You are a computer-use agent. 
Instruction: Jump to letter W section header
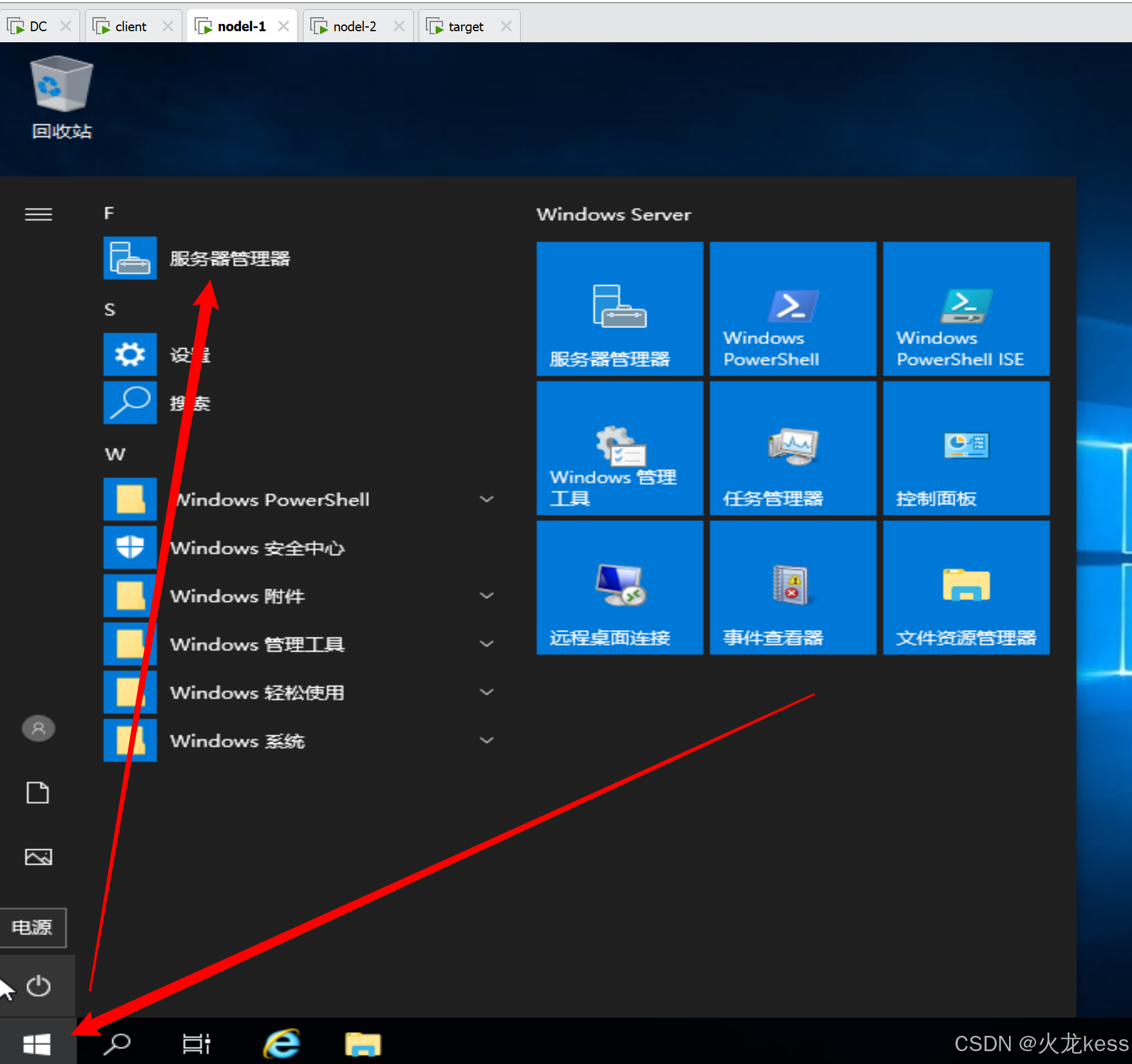pos(114,454)
